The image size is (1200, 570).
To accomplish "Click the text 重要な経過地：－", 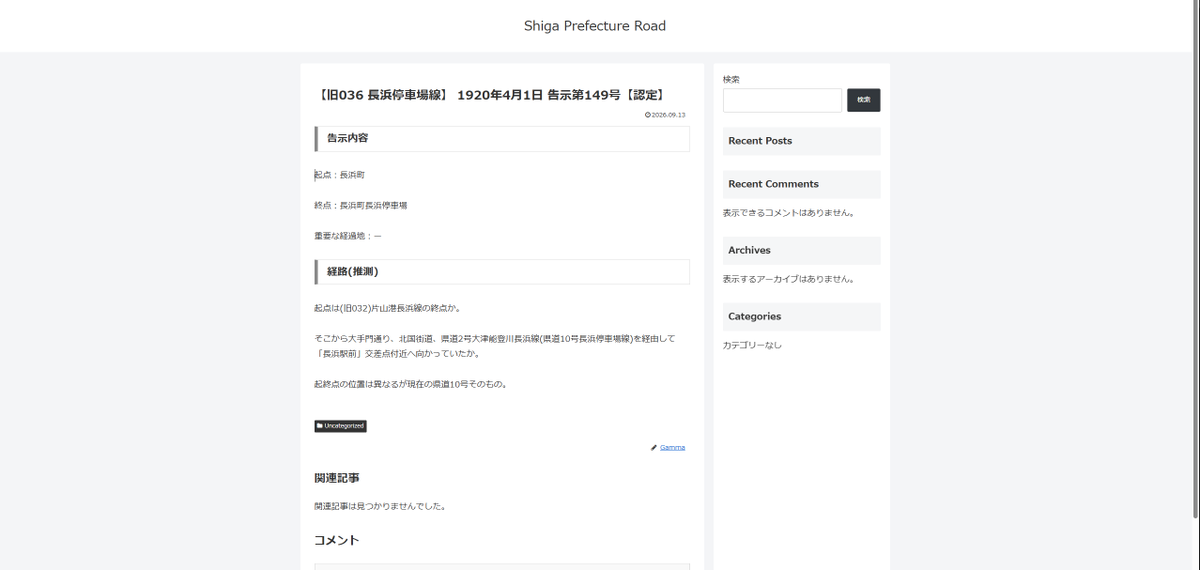I will click(348, 236).
